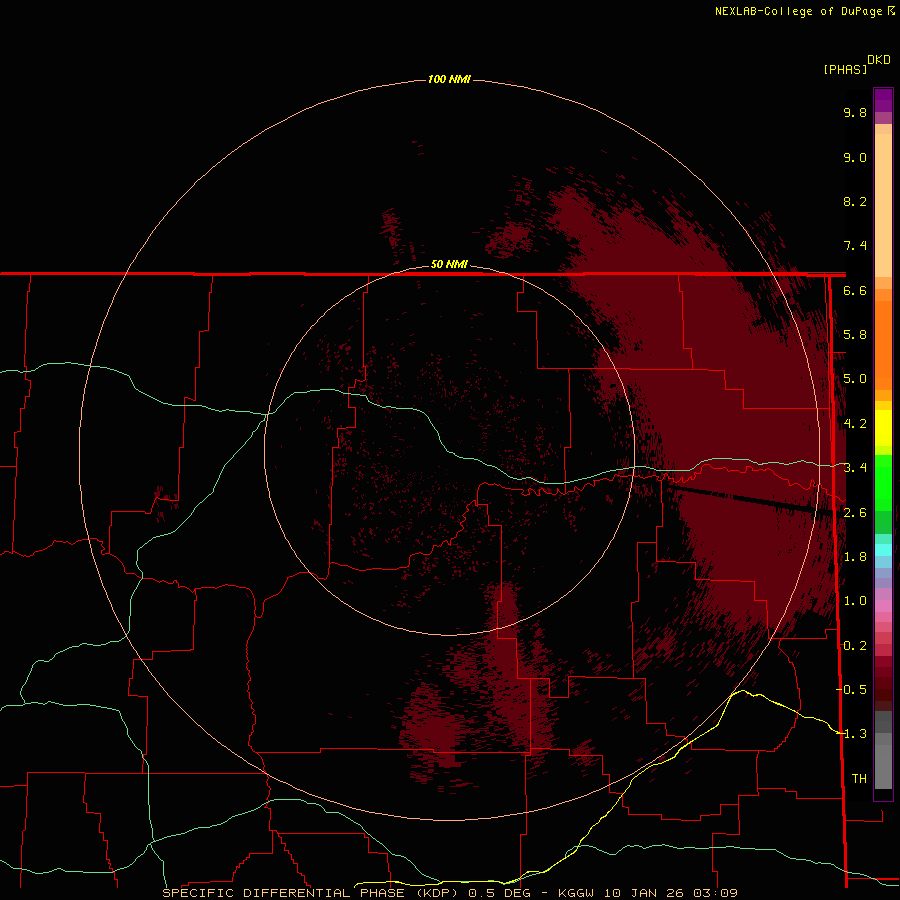Click the [PHAS] units label
This screenshot has width=900, height=900.
click(845, 69)
